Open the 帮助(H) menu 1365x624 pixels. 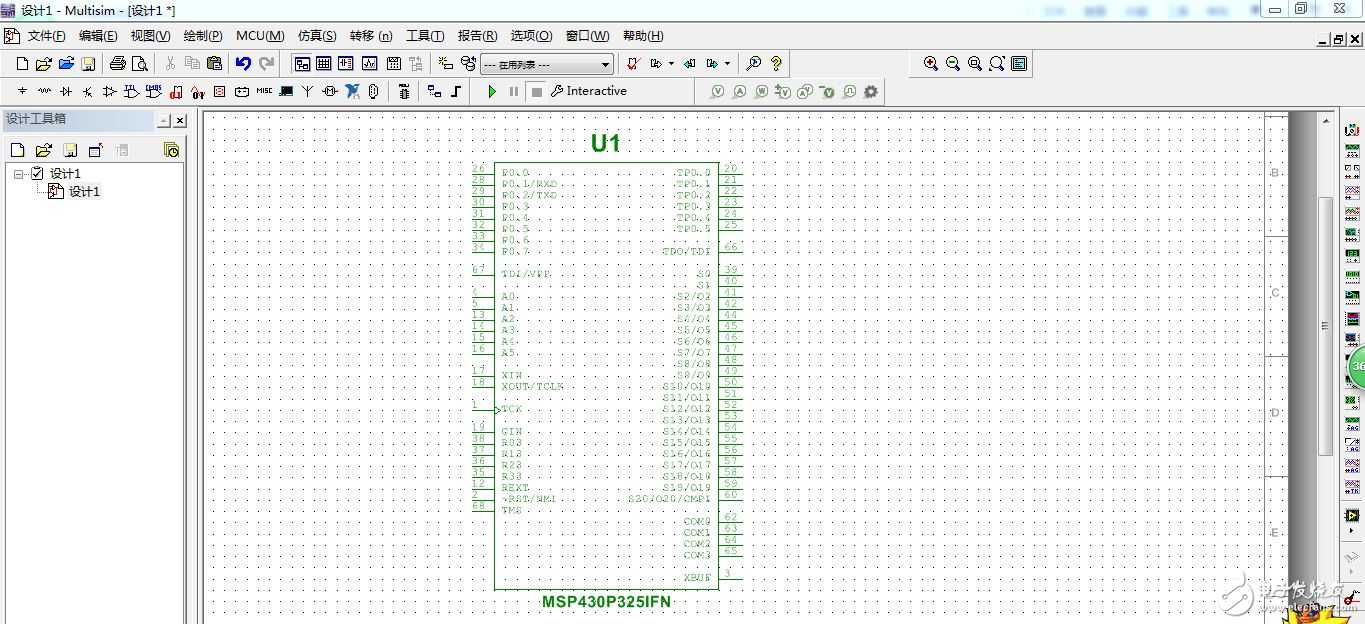(643, 36)
